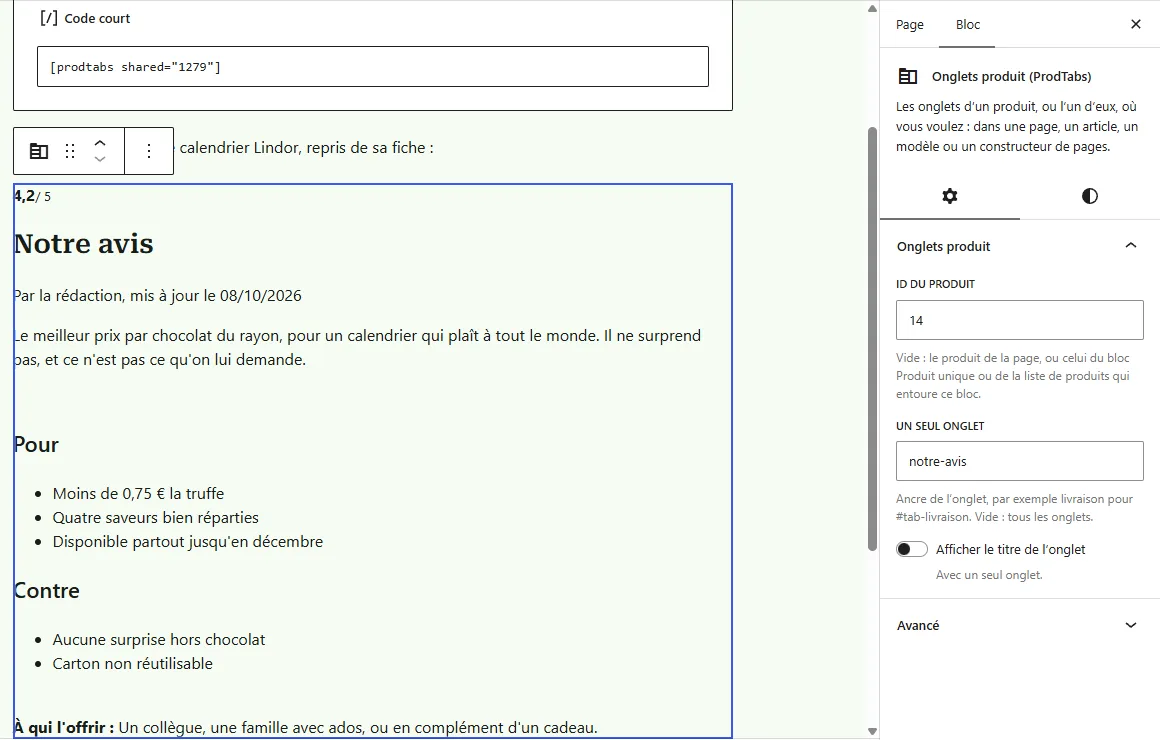Click the shortcode input with prodtabs shared
Image resolution: width=1160 pixels, height=740 pixels.
pyautogui.click(x=373, y=67)
